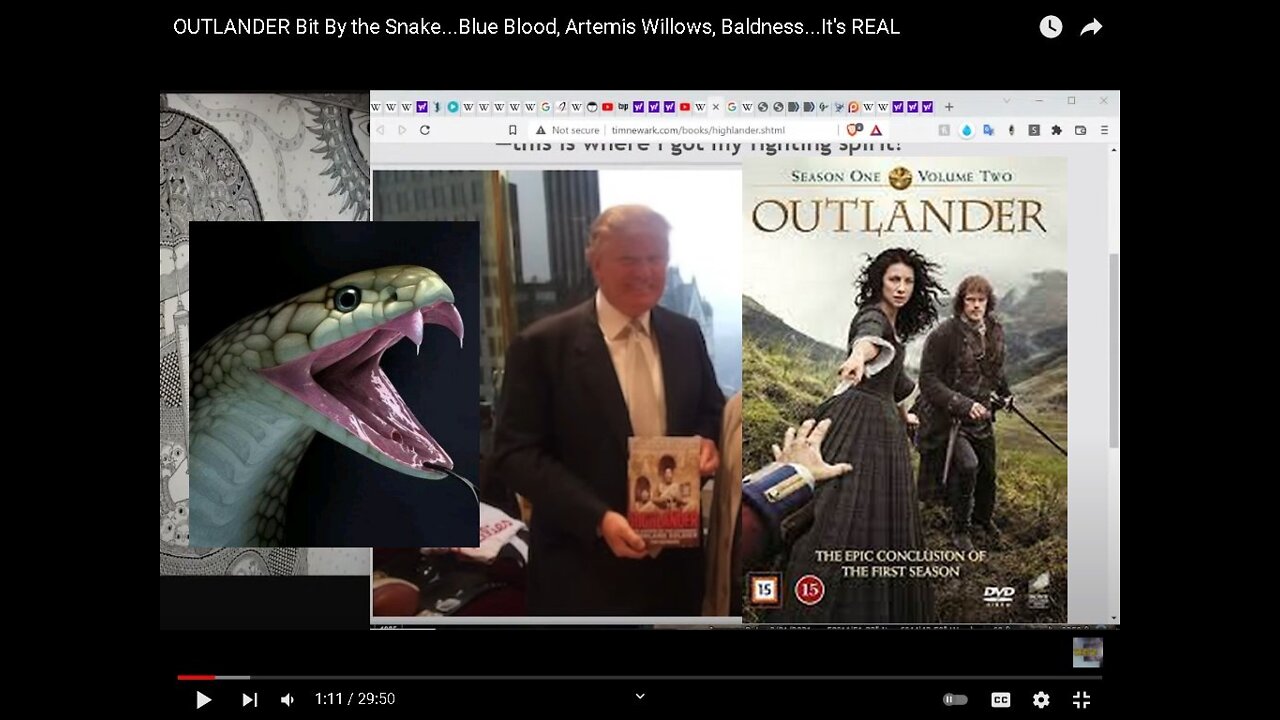Screen dimensions: 1280x720
Task: Toggle the autoplay switch
Action: coord(956,700)
